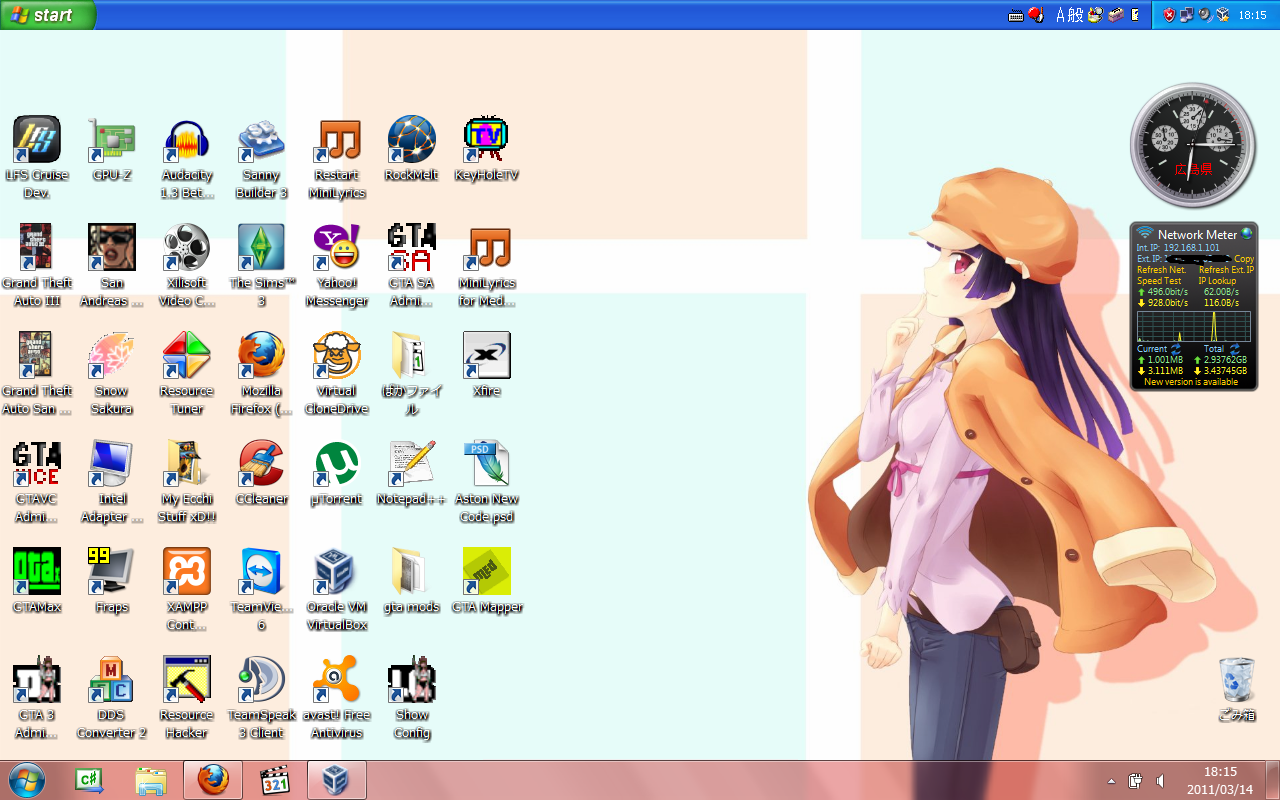Open Virtual CloneDrive

coord(337,373)
